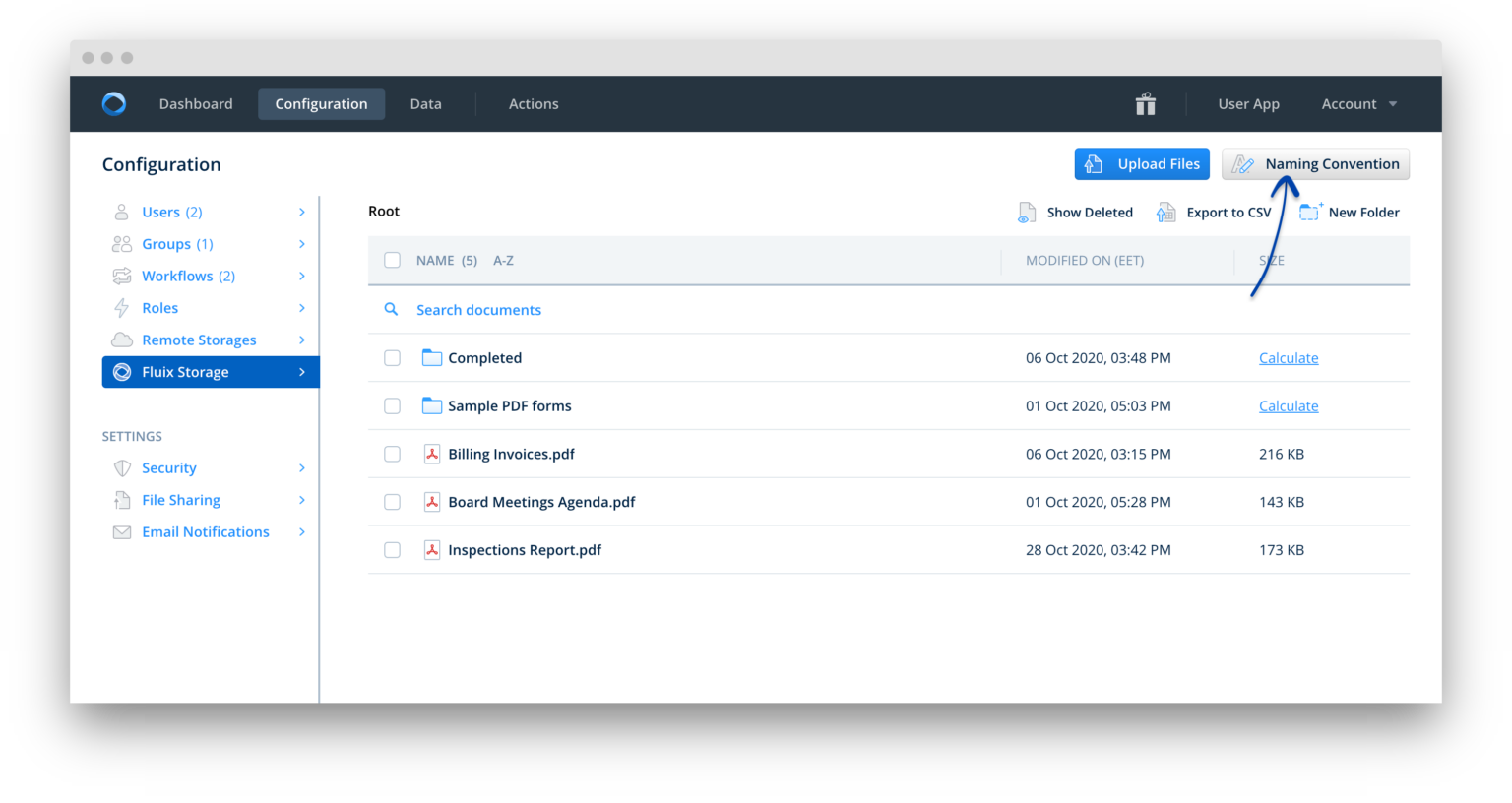Select the Inspections Report.pdf checkbox
This screenshot has width=1512, height=803.
392,549
